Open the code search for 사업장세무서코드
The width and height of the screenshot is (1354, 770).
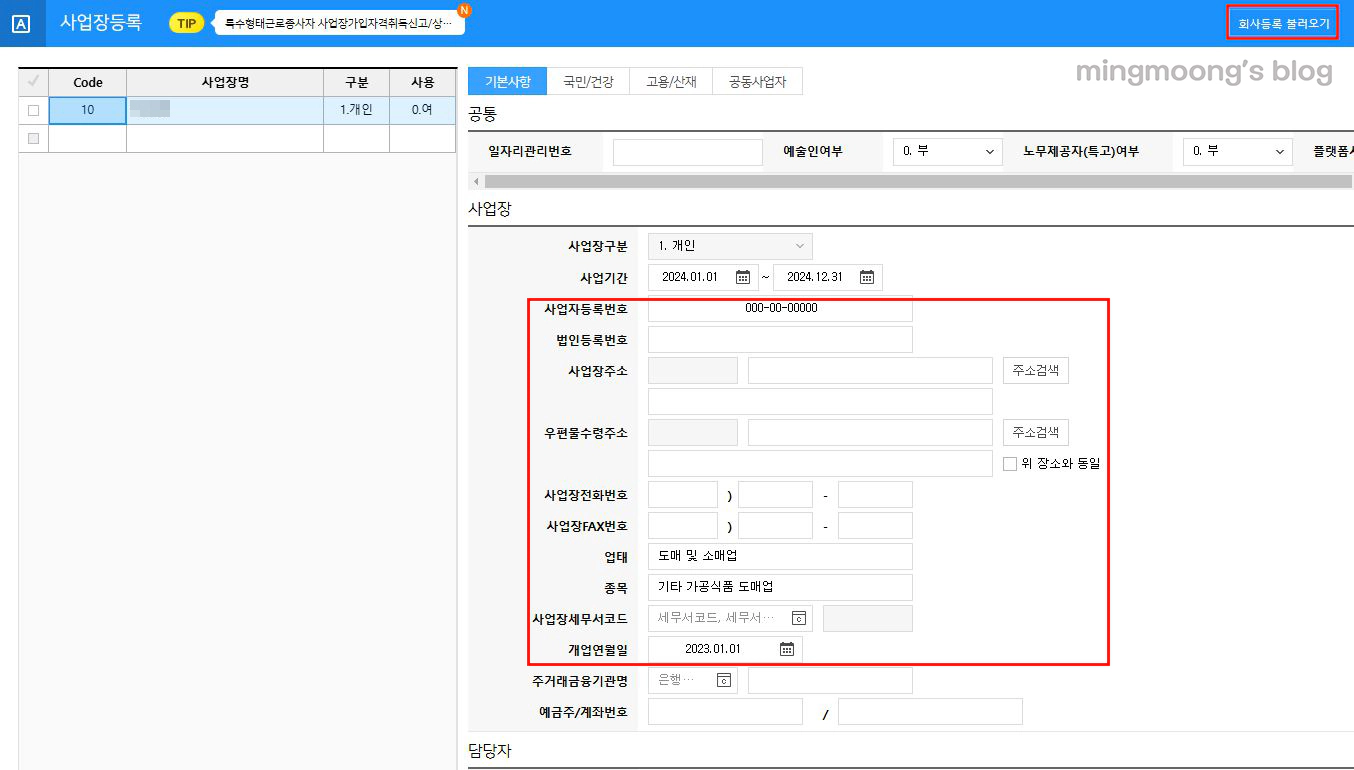798,617
